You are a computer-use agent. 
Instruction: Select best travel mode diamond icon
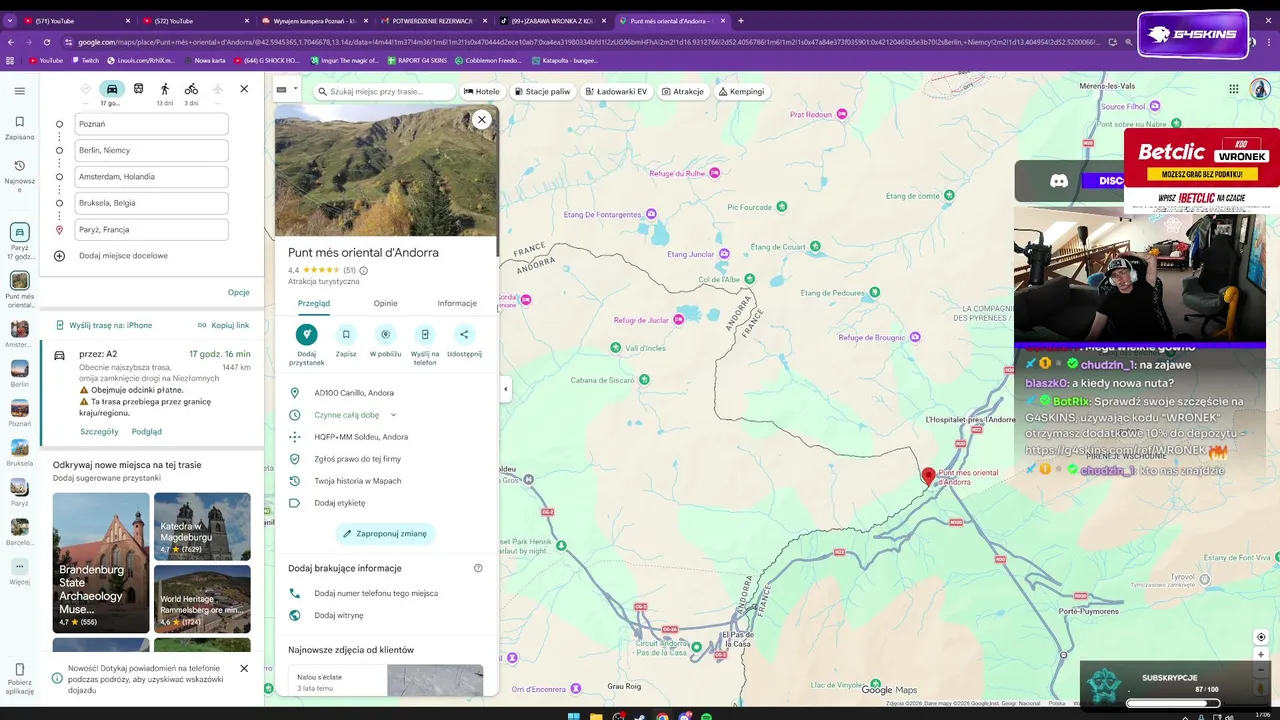point(86,89)
